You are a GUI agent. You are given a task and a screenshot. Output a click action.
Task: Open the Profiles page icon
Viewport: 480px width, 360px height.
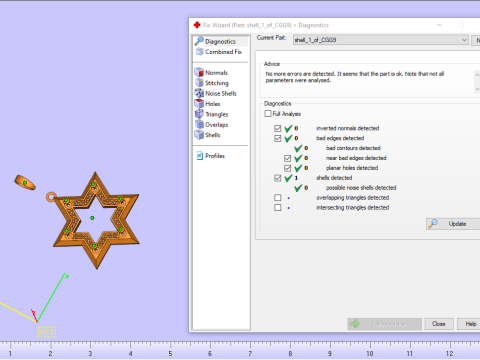coord(200,156)
